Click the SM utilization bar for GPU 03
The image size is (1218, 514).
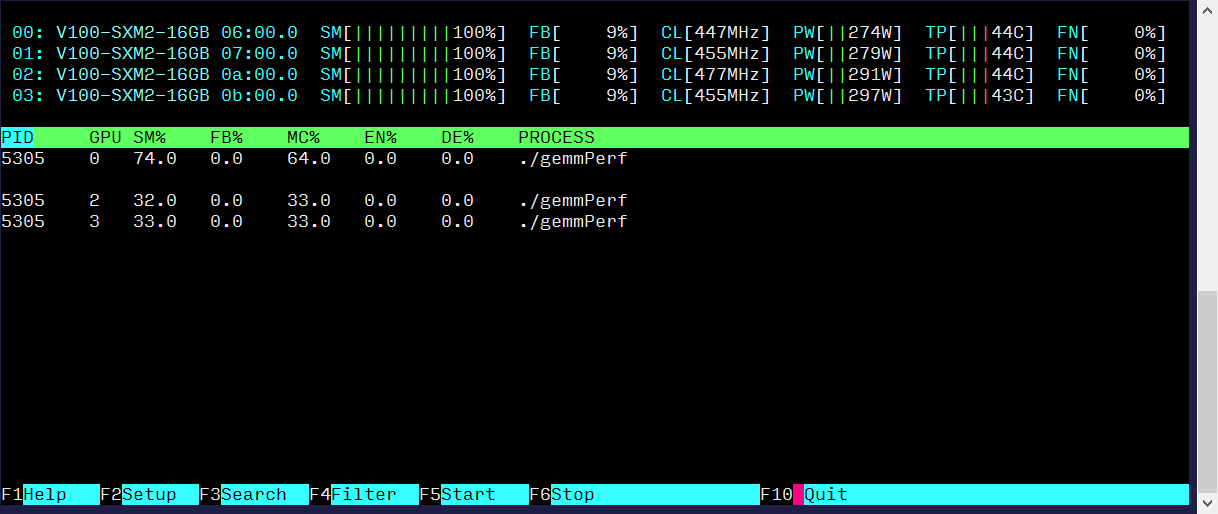(x=413, y=95)
